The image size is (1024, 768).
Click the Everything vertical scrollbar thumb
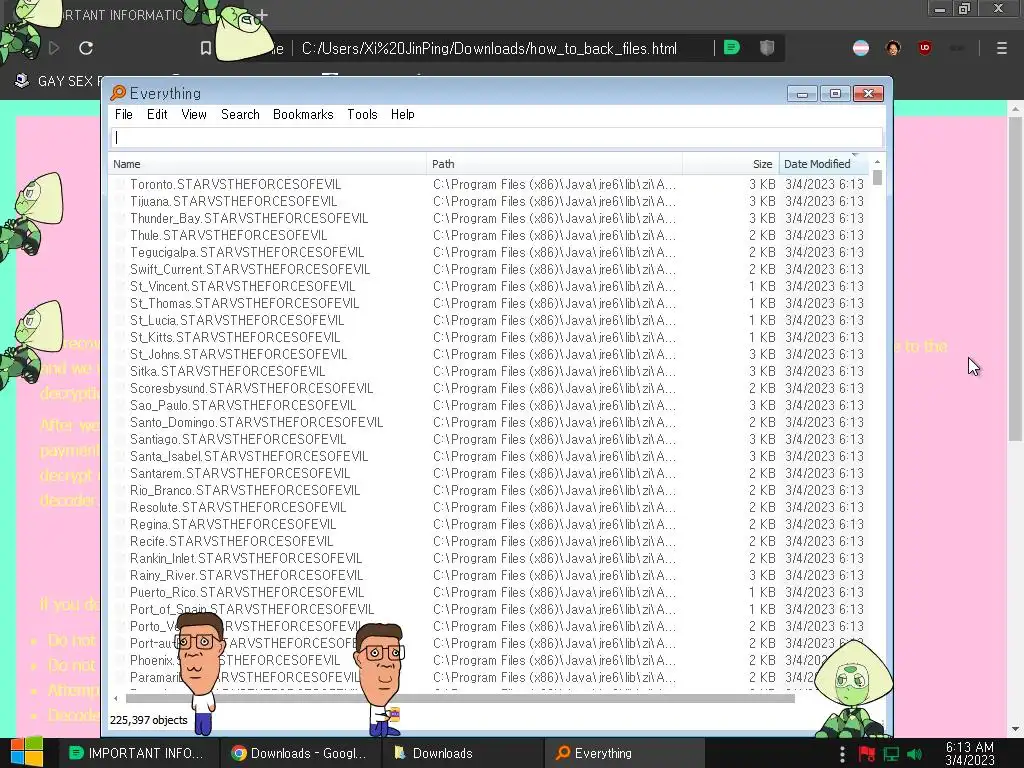[x=877, y=178]
